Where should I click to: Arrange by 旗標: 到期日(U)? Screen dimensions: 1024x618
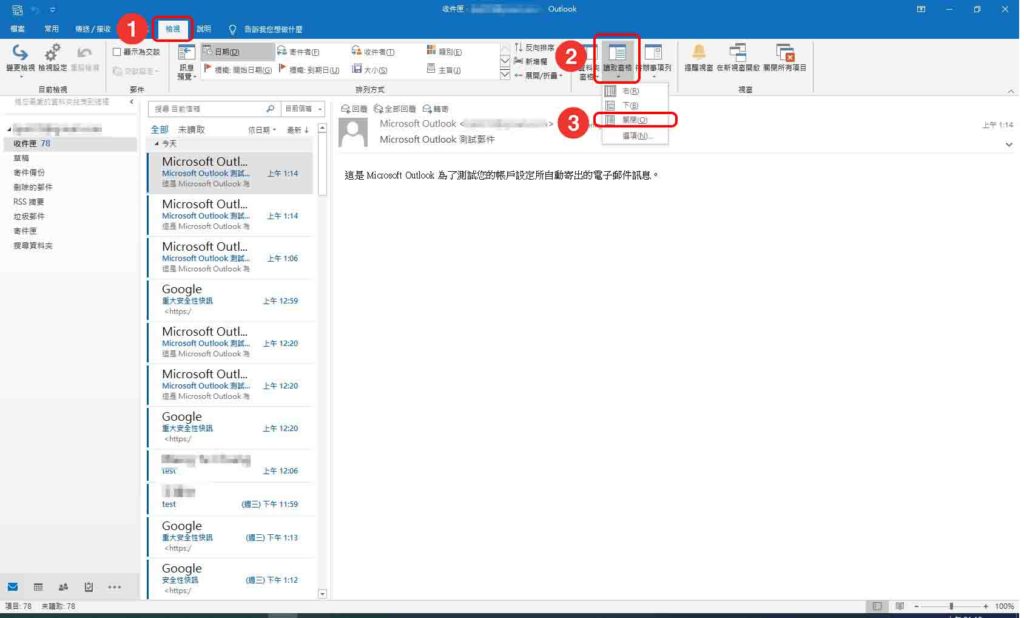coord(310,69)
